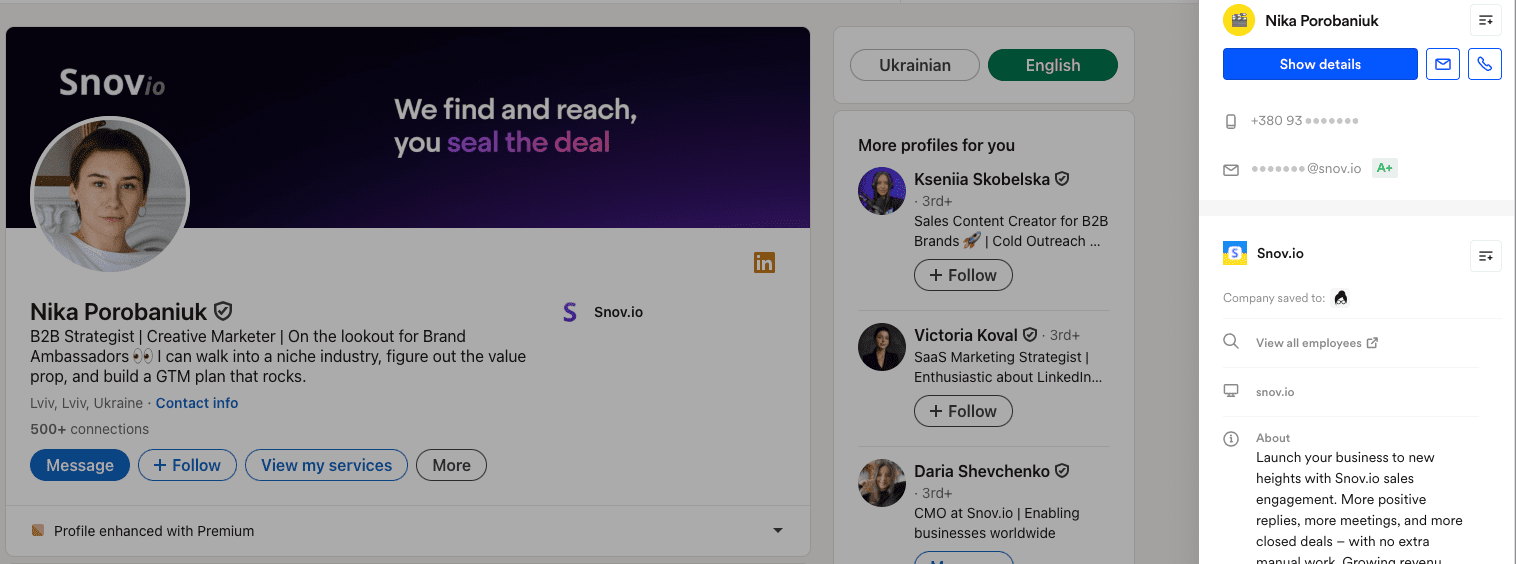Follow Kseniia Skobelska
1516x564 pixels.
pyautogui.click(x=963, y=275)
